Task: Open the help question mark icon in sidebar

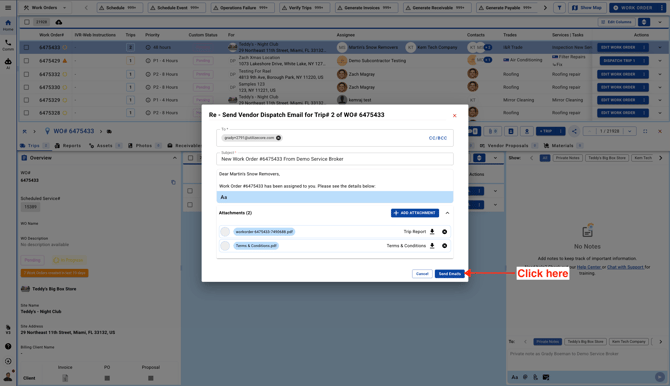Action: pos(8,347)
